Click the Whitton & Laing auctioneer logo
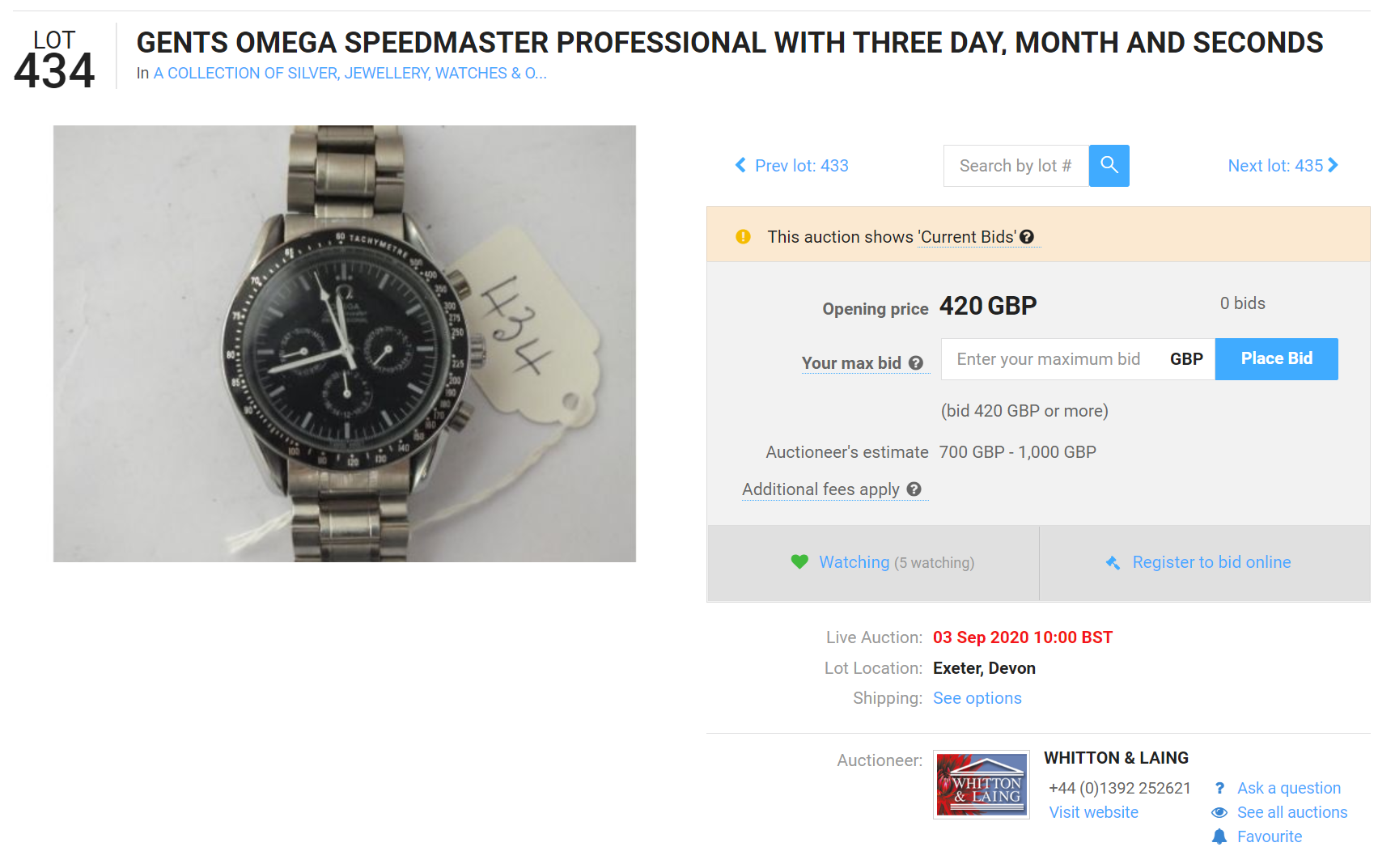This screenshot has height=868, width=1395. (982, 785)
